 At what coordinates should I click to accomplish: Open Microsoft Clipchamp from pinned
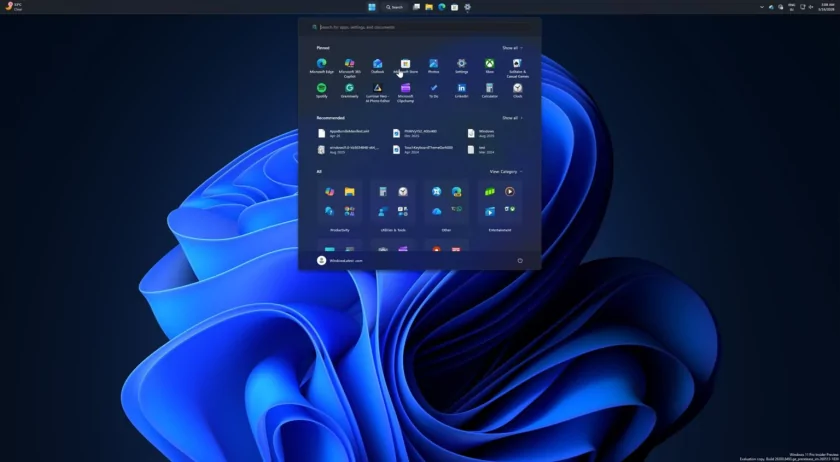406,92
